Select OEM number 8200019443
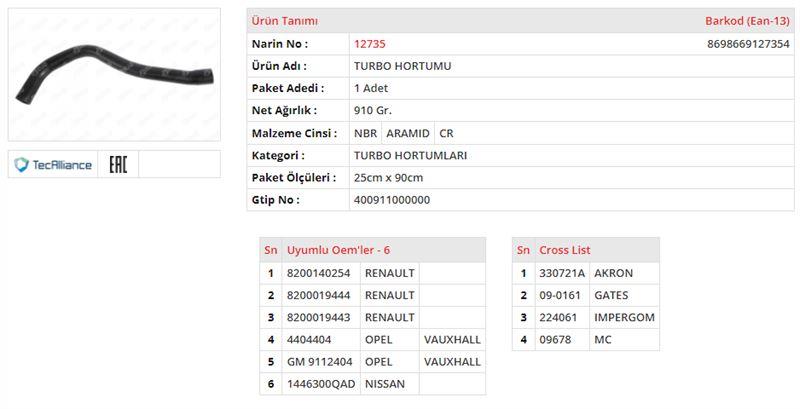This screenshot has width=800, height=409. 318,317
